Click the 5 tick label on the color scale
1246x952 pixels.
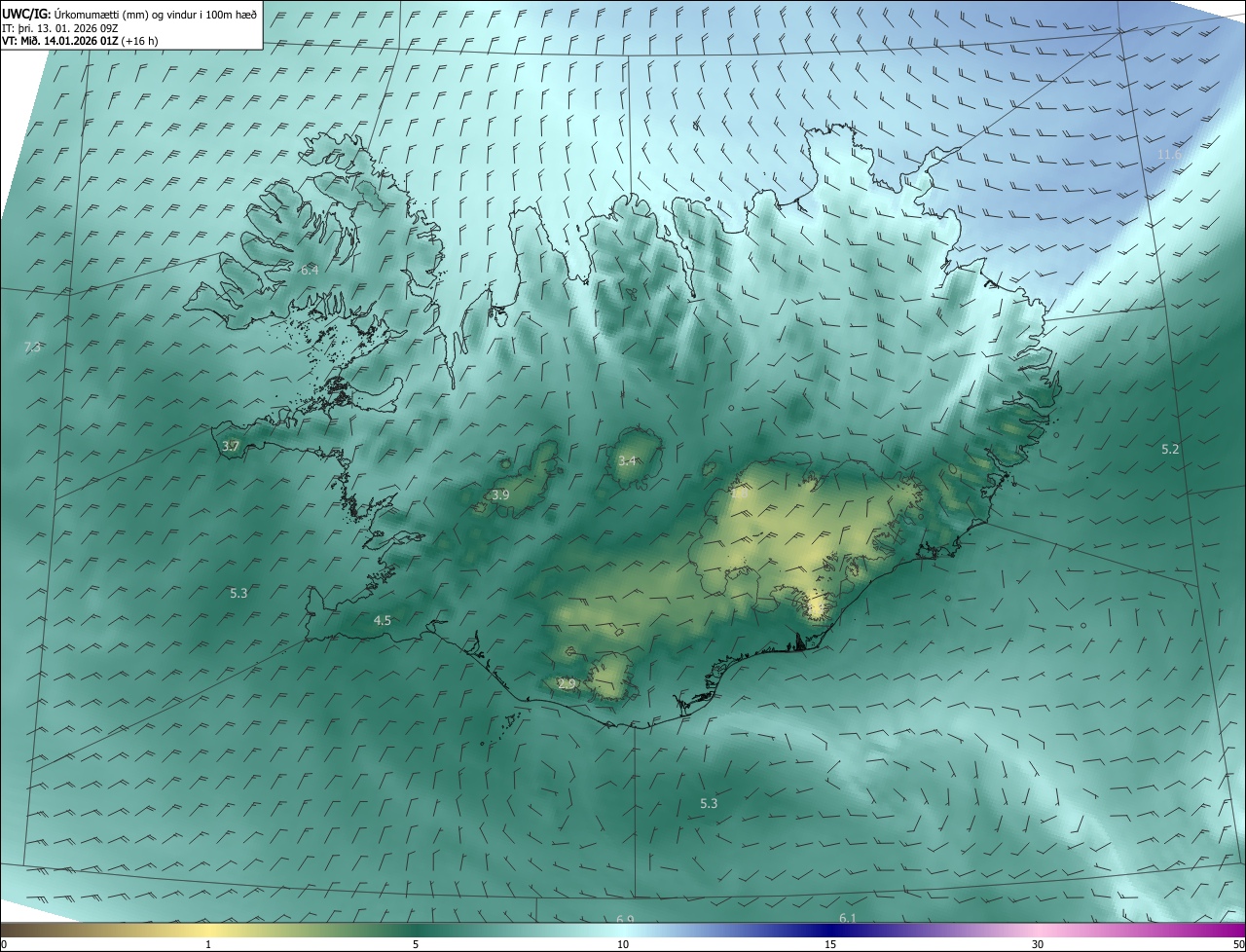(x=416, y=944)
